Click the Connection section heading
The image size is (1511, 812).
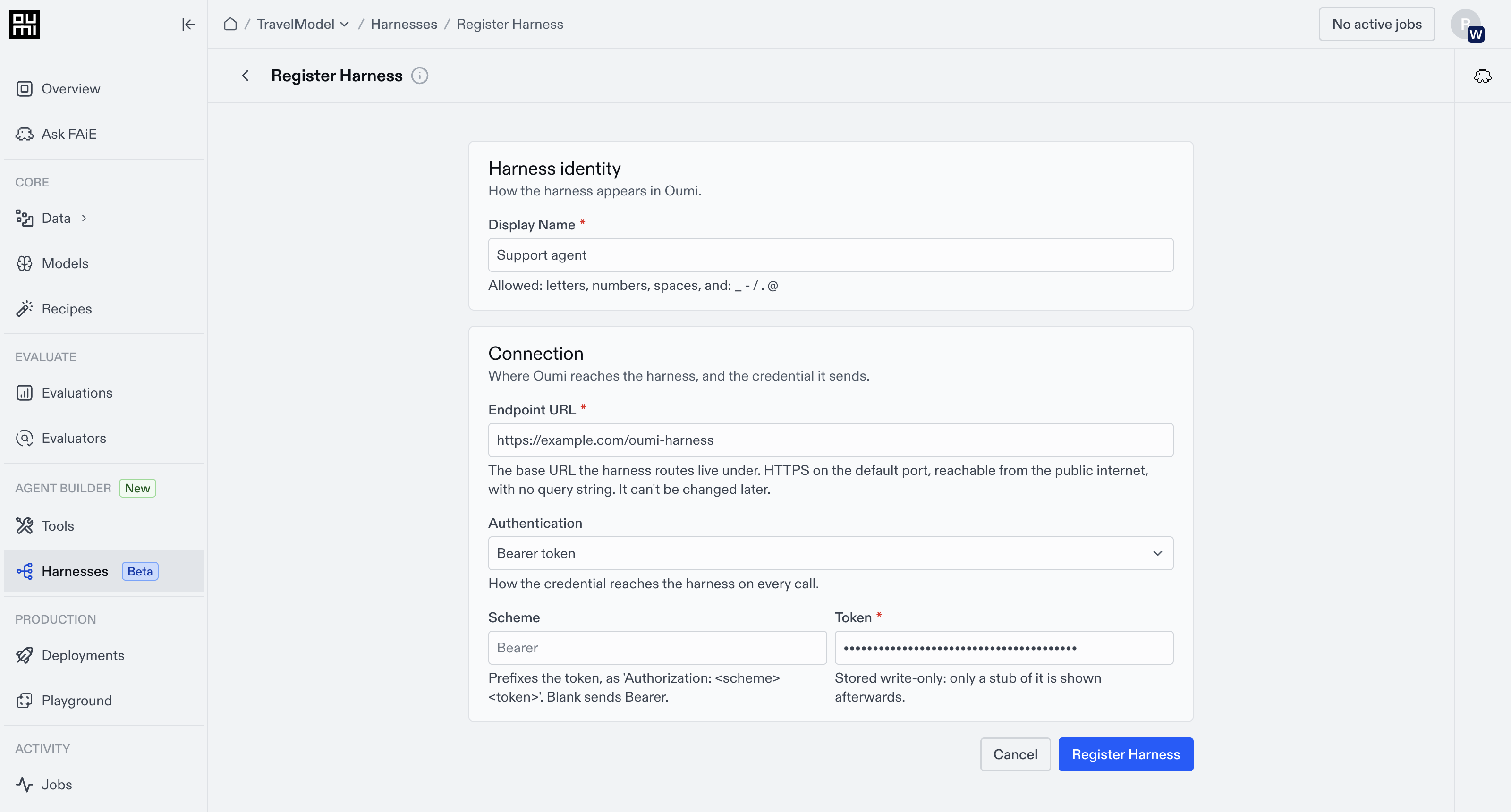pyautogui.click(x=535, y=354)
